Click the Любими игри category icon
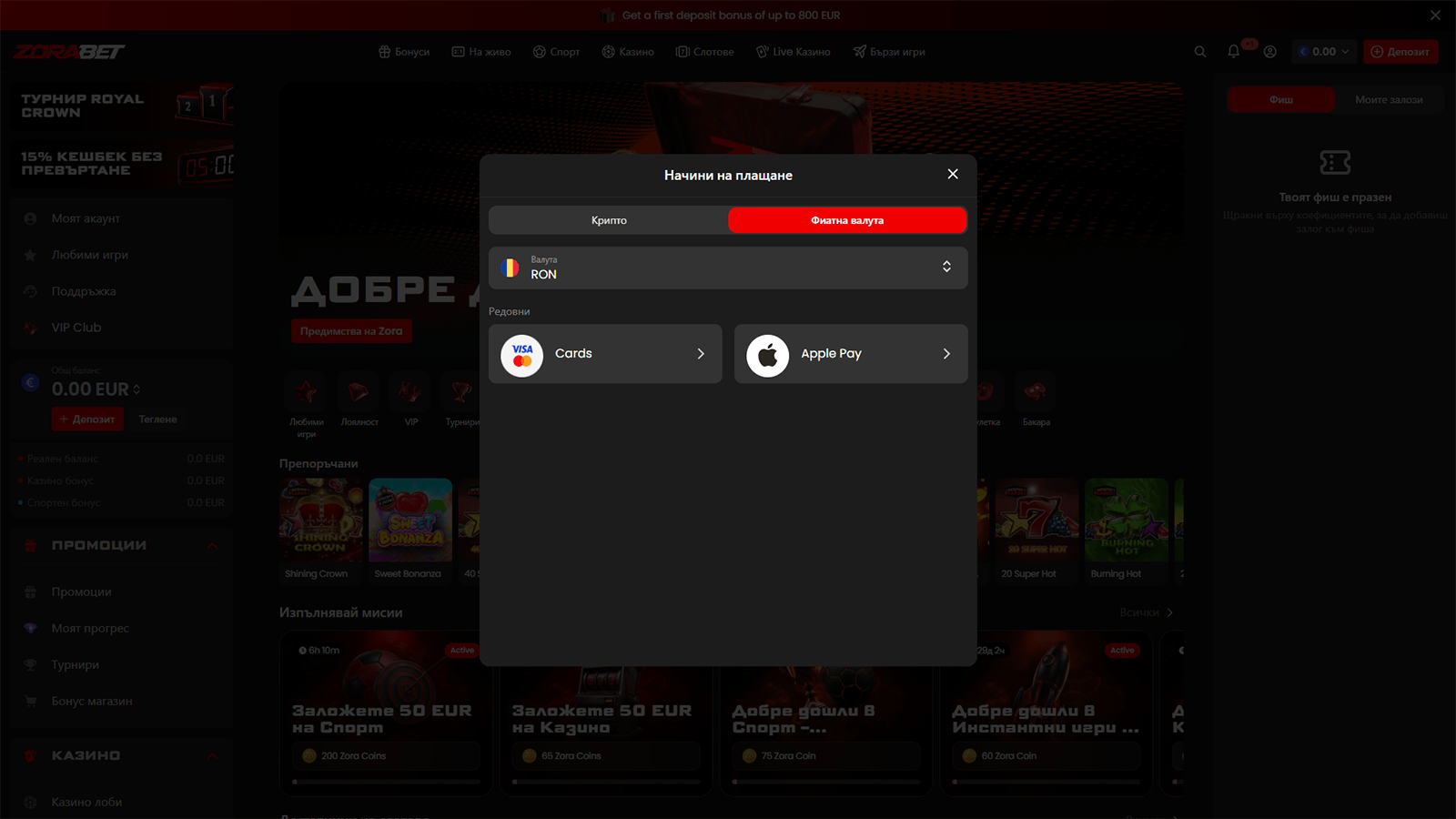This screenshot has height=819, width=1456. 307,392
